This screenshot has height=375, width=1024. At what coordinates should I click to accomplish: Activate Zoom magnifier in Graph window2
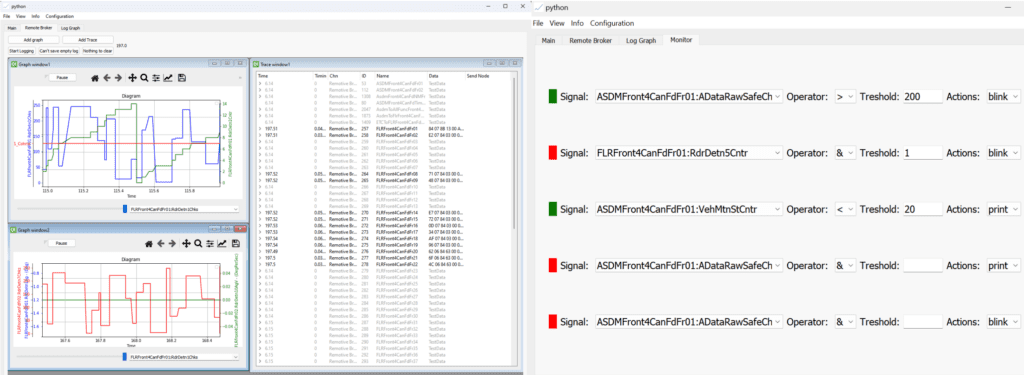click(x=198, y=243)
